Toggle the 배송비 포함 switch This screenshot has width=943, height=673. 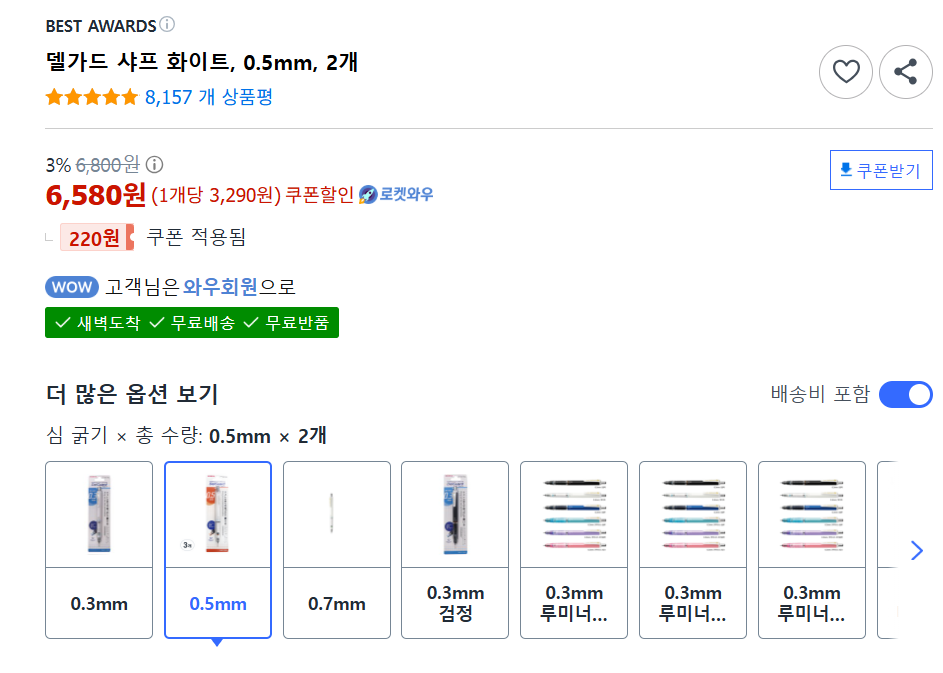tap(905, 394)
